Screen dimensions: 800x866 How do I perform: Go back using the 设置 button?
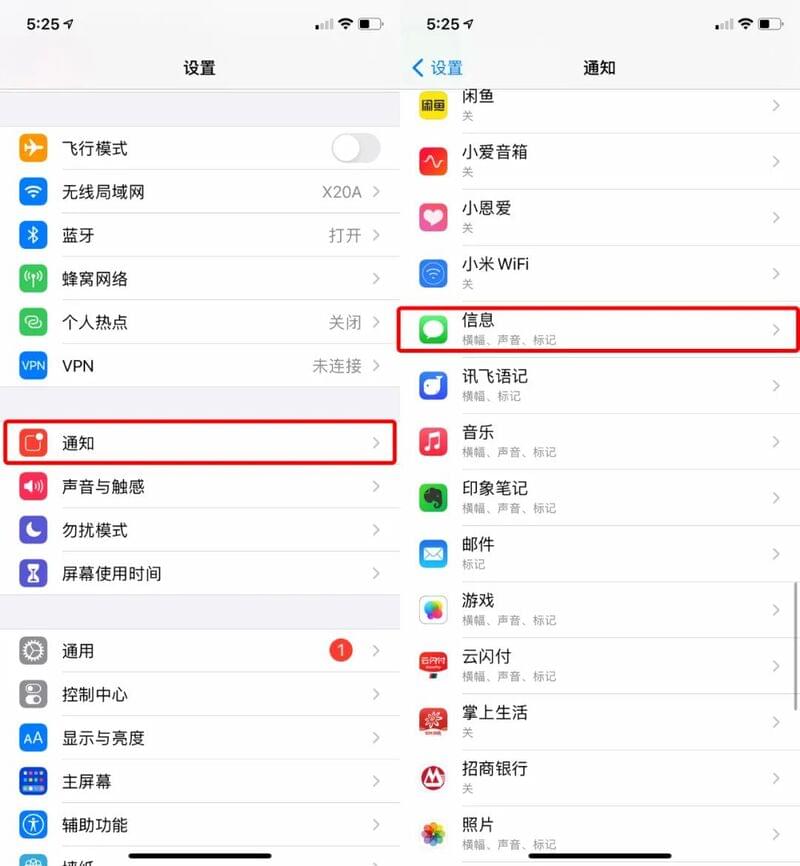click(437, 68)
